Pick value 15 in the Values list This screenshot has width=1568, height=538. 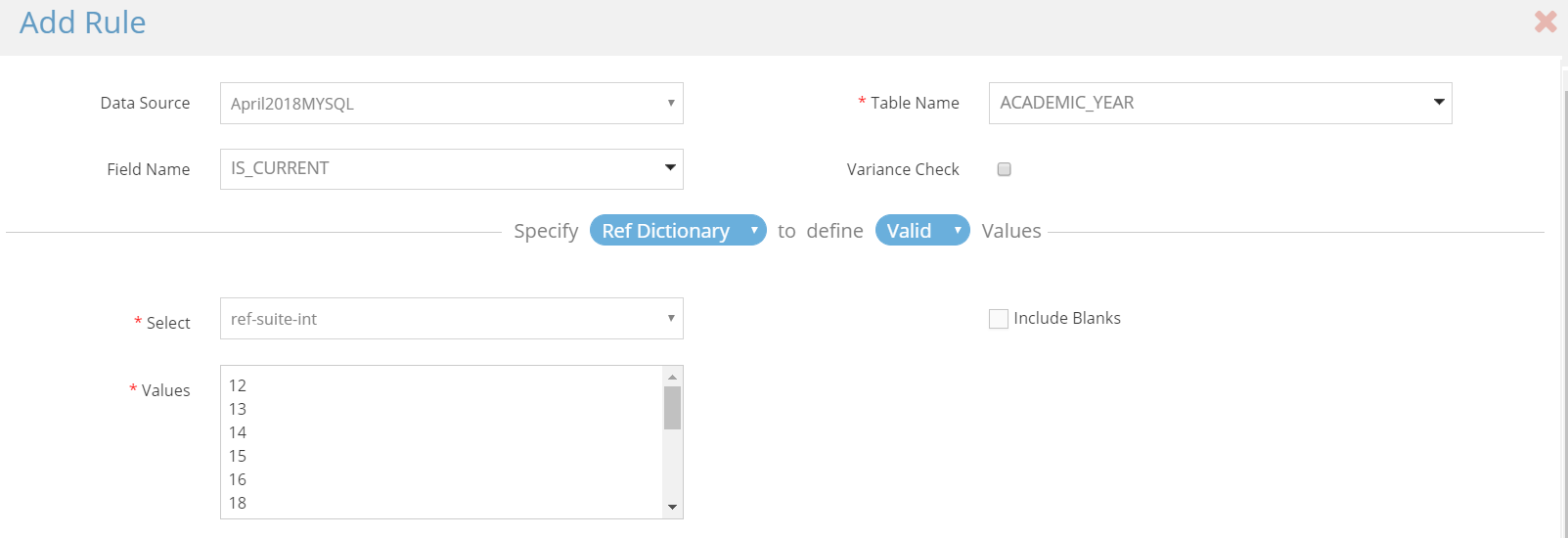pyautogui.click(x=442, y=456)
